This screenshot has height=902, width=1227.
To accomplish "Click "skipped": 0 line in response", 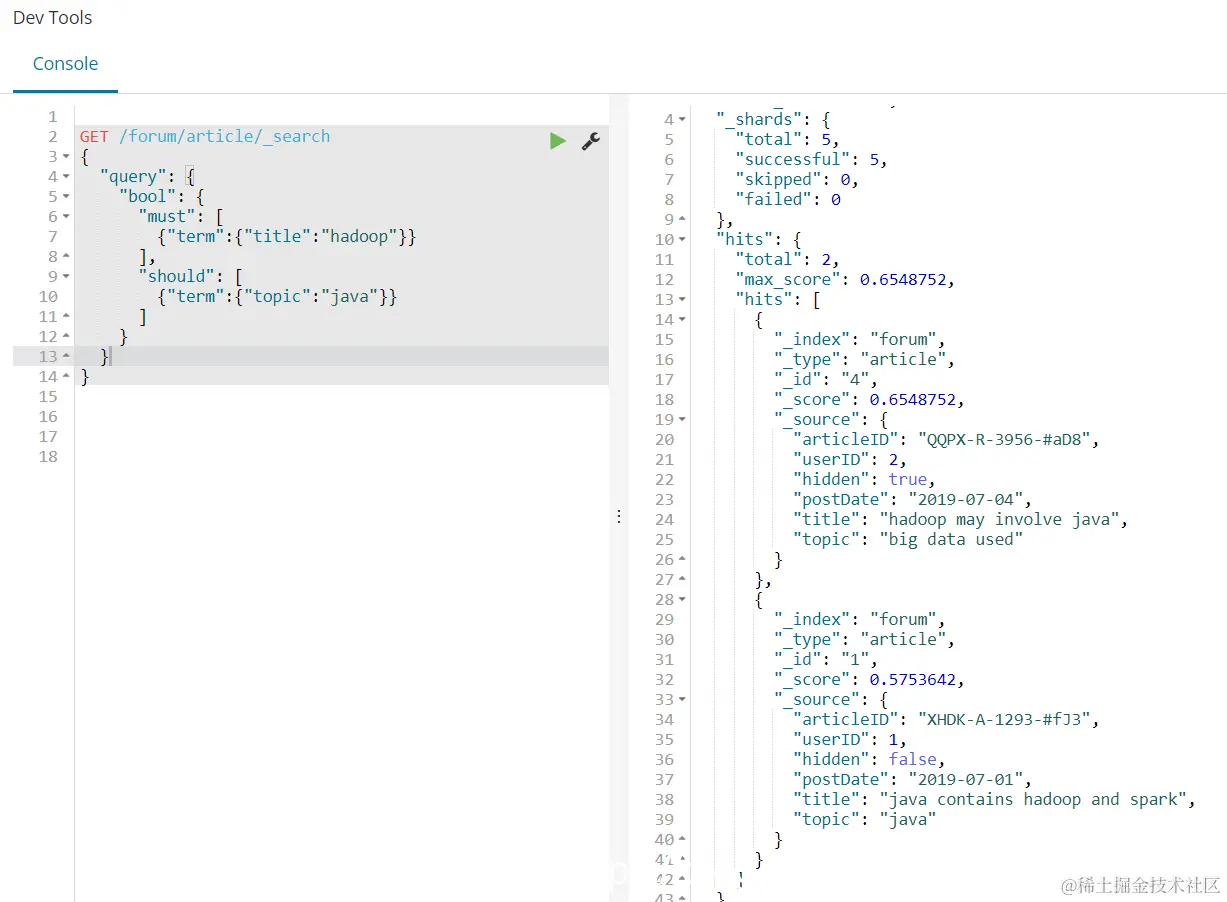I will tap(797, 180).
